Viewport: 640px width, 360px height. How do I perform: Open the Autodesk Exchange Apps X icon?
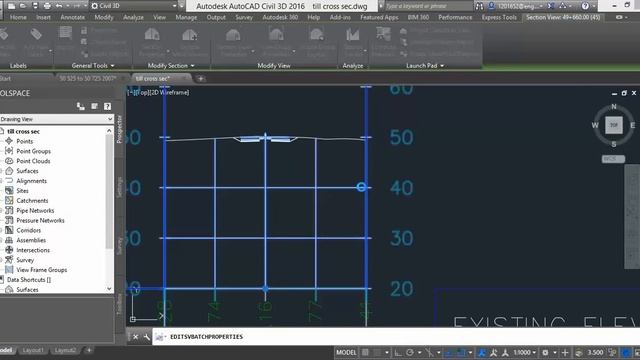pyautogui.click(x=551, y=6)
